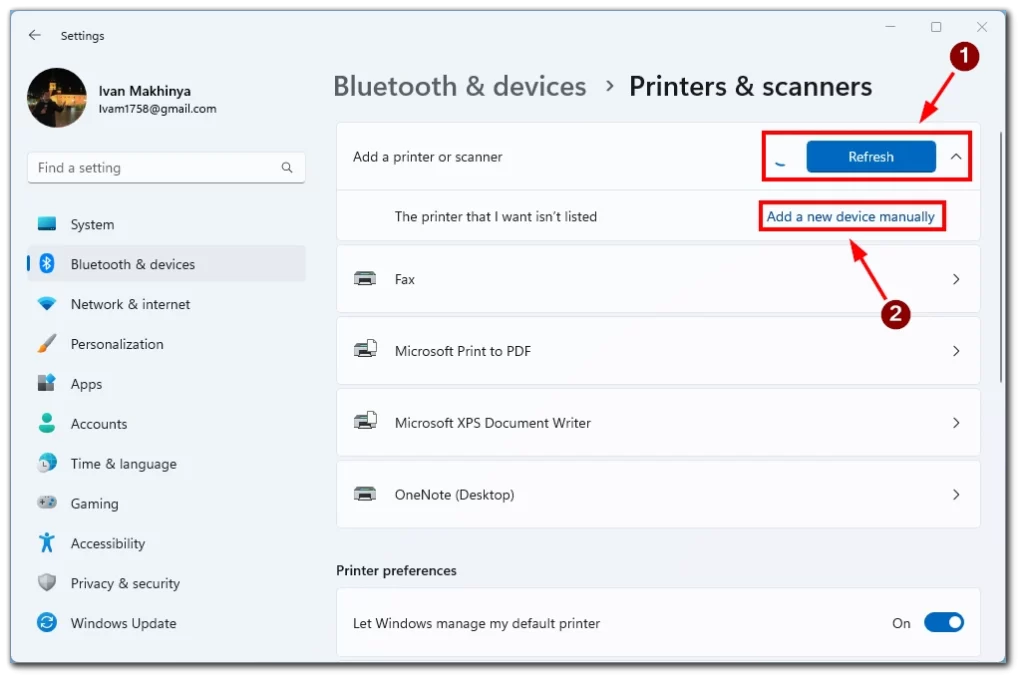1024x681 pixels.
Task: Go to Gaming settings
Action: tap(167, 503)
